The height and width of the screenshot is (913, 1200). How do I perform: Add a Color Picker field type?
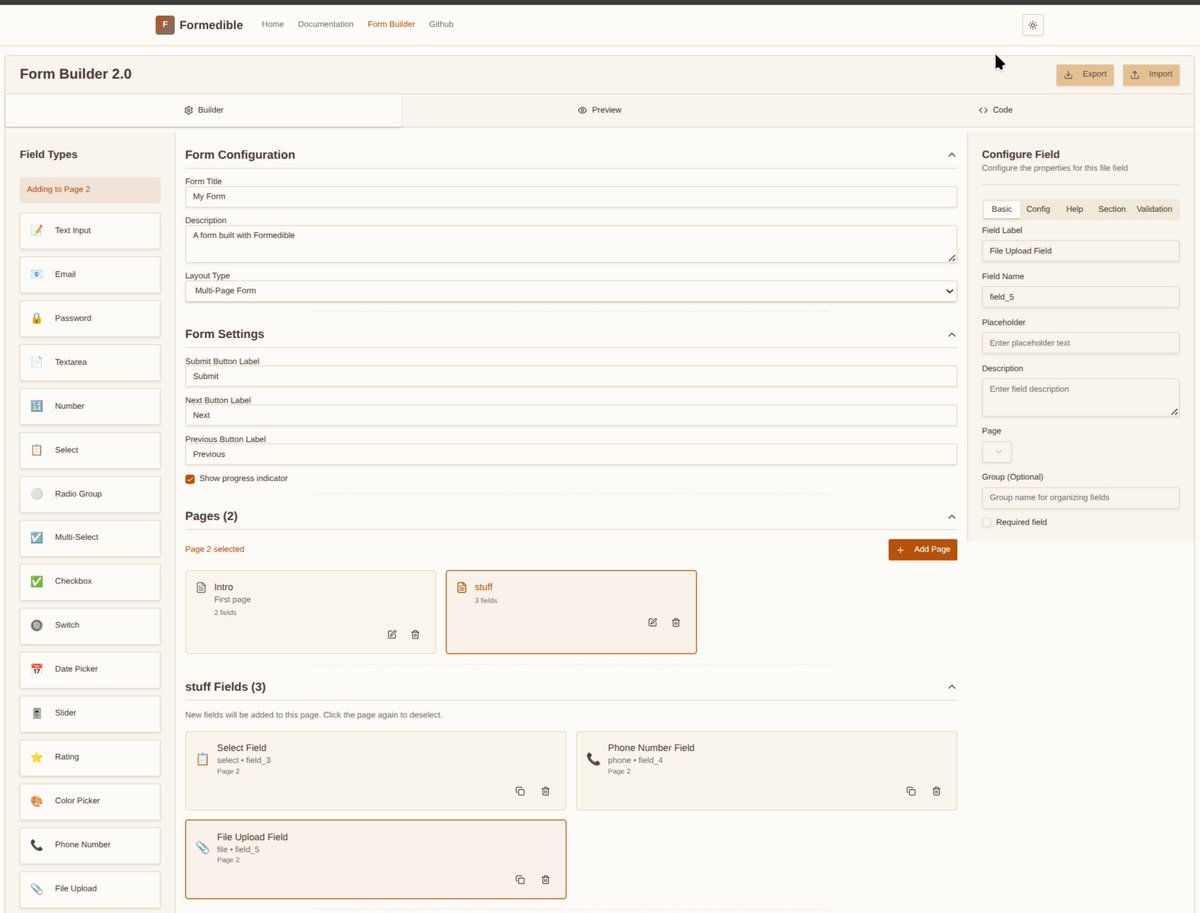[90, 801]
